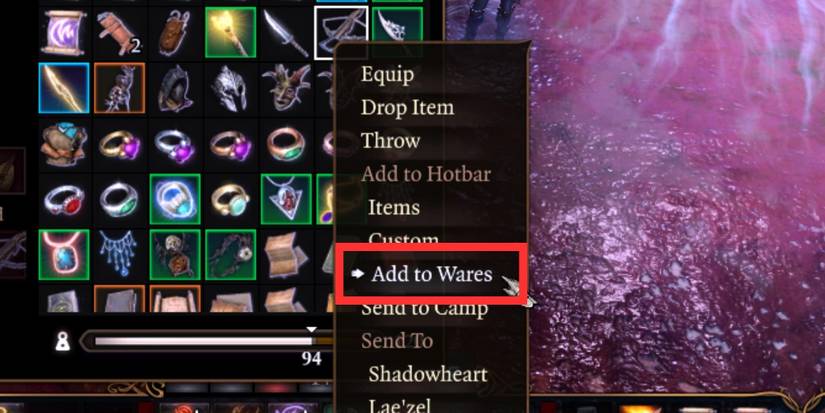Add item to Items hotbar

pyautogui.click(x=394, y=207)
